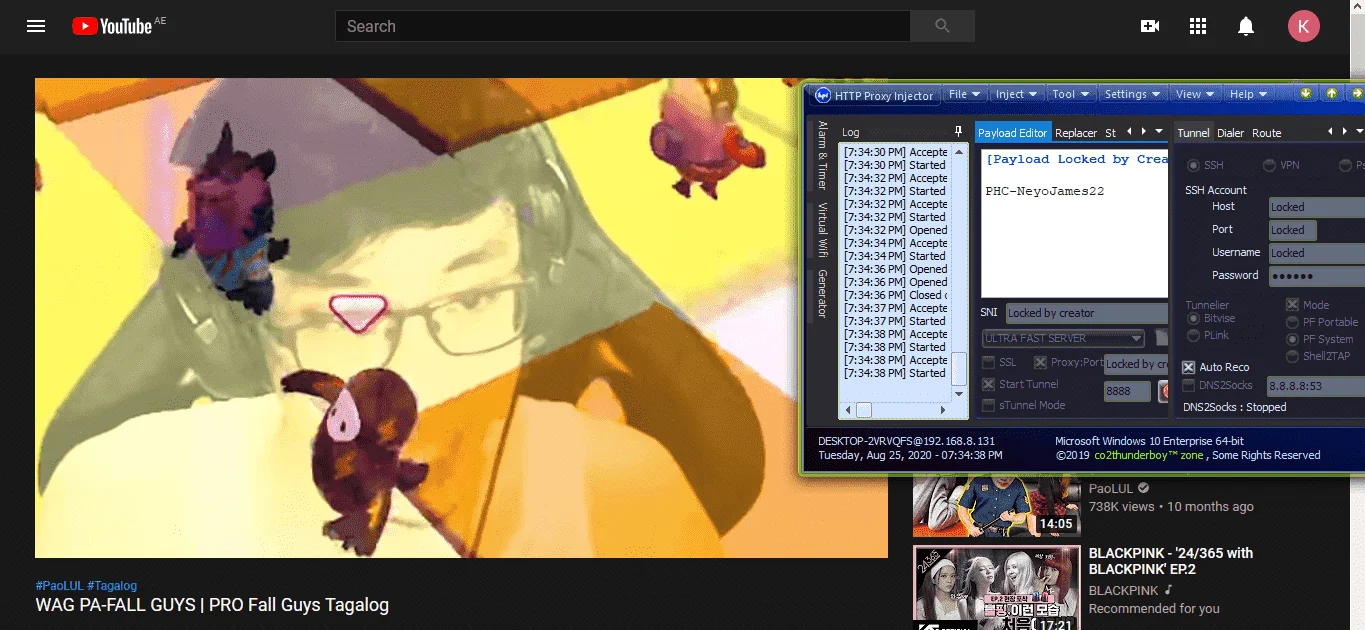Open the Settings dropdown menu
This screenshot has height=630, width=1365.
[1132, 94]
